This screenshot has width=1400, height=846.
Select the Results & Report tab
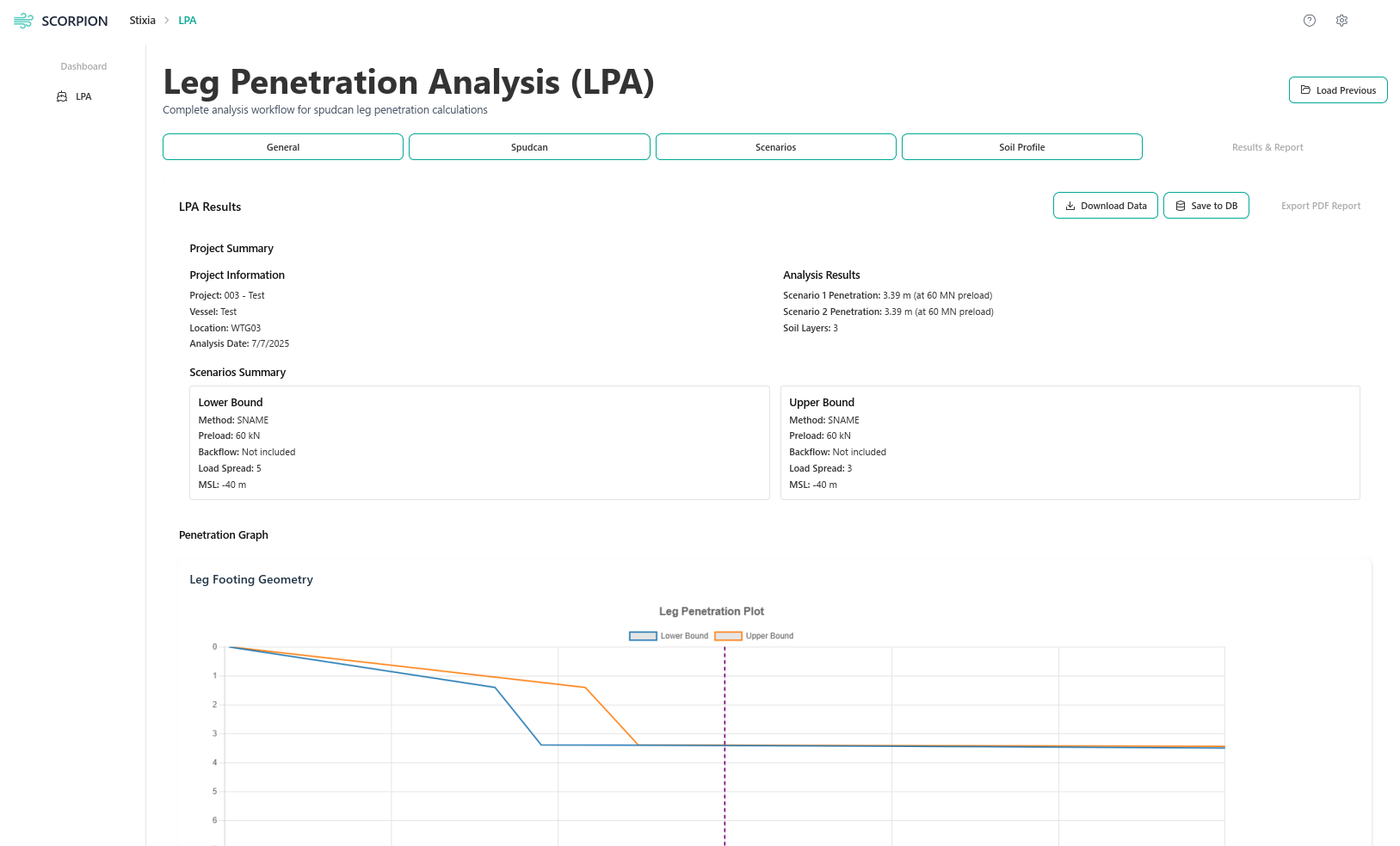(1267, 147)
